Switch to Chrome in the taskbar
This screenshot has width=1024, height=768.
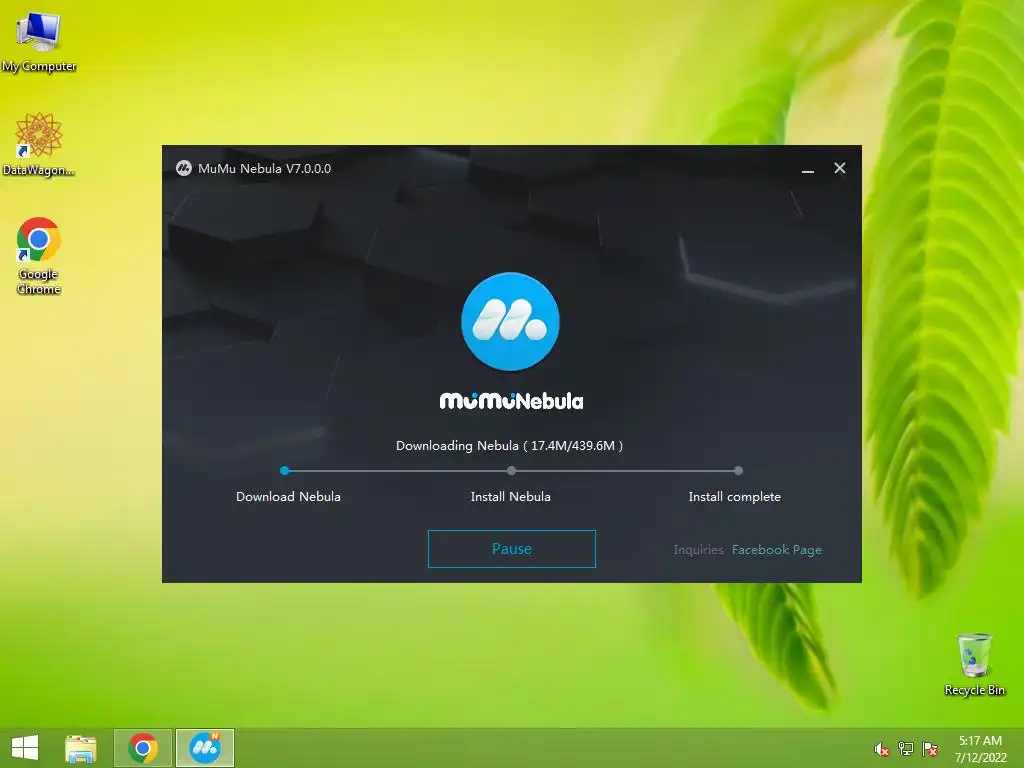pos(143,748)
